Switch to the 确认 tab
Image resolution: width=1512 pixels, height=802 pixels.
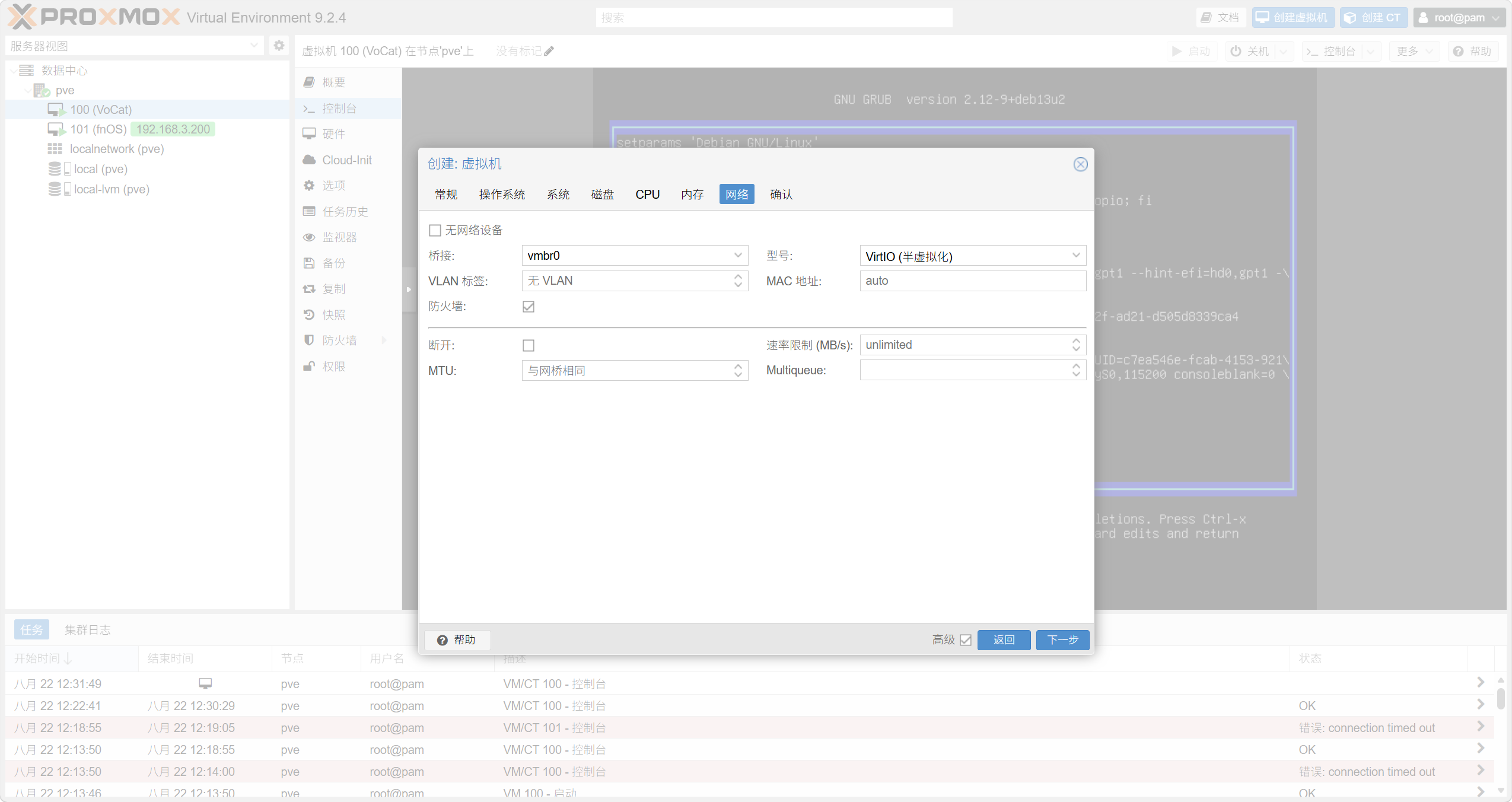tap(781, 194)
